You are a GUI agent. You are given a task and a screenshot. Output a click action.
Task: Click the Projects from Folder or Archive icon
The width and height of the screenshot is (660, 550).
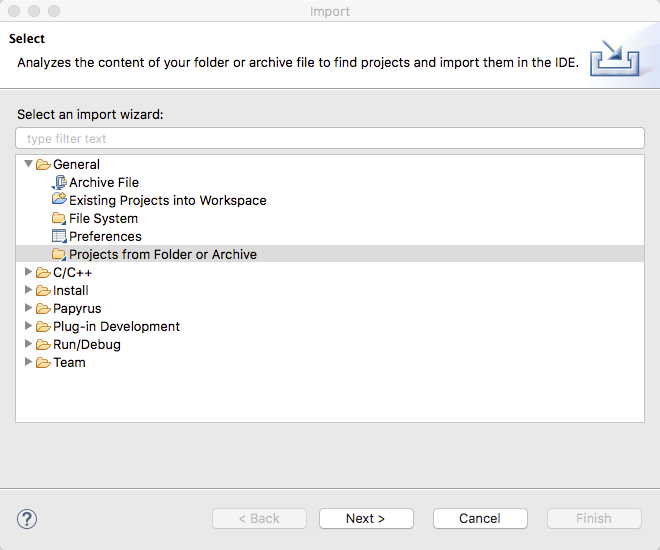pos(59,254)
